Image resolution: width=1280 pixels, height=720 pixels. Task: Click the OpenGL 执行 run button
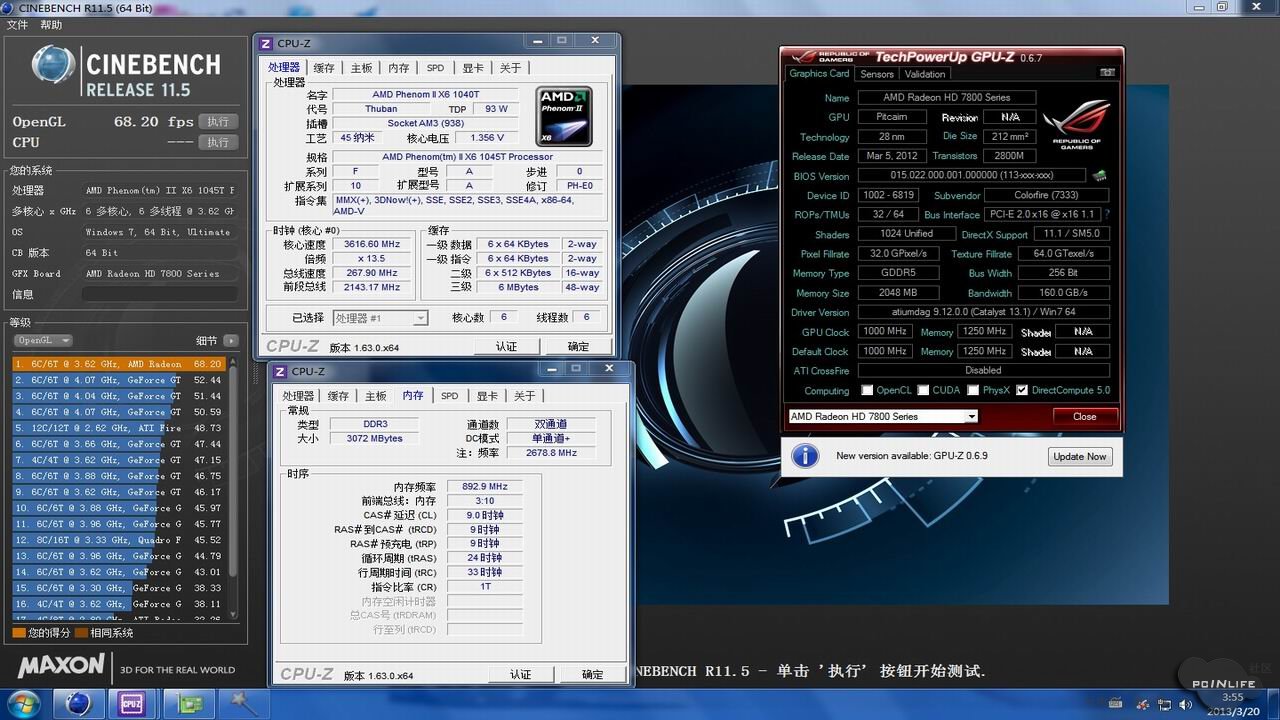coord(218,121)
